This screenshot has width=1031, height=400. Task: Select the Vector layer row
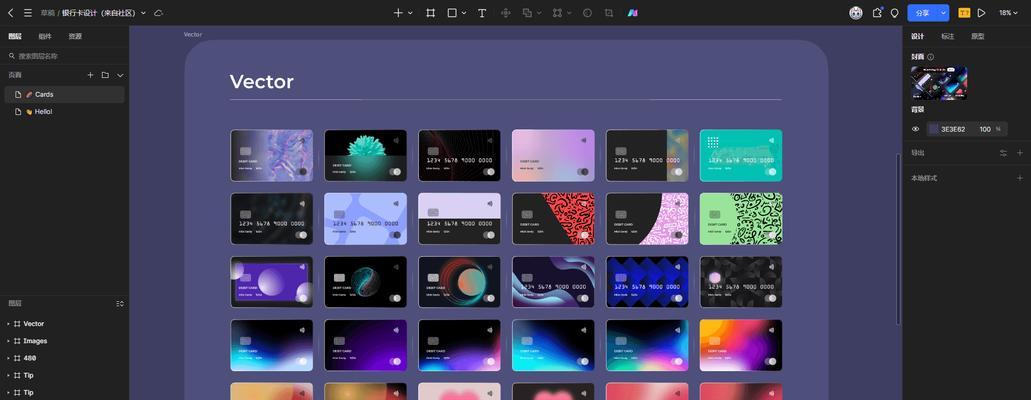(x=64, y=324)
